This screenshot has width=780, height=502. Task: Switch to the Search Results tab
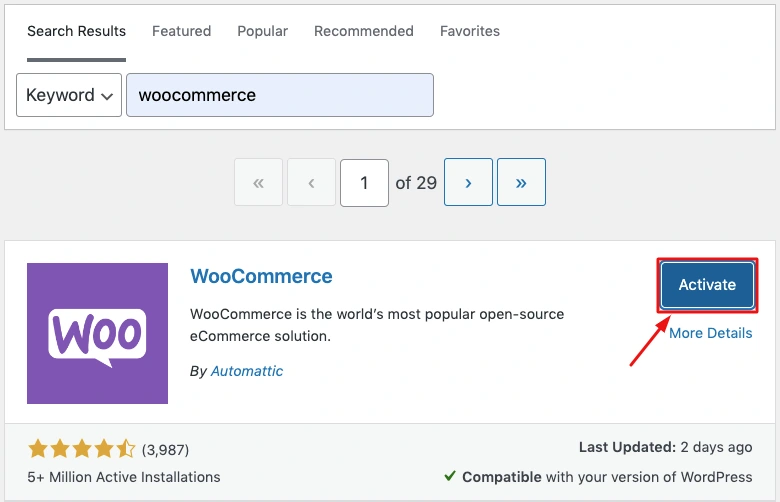tap(76, 31)
